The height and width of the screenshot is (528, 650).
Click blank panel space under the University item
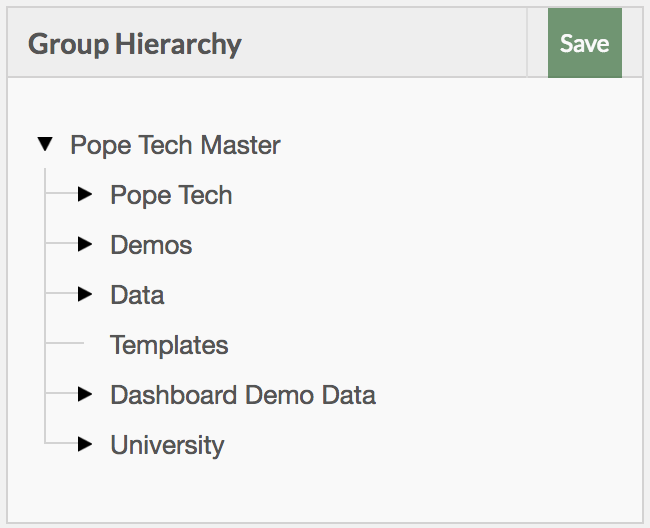coord(325,491)
